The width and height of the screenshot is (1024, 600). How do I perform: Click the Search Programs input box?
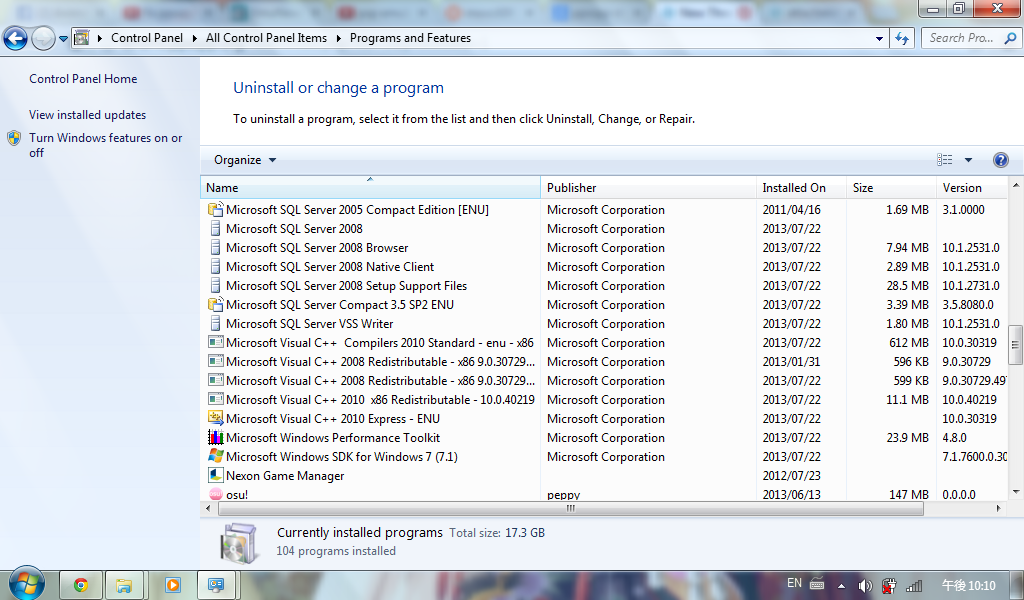tap(960, 38)
